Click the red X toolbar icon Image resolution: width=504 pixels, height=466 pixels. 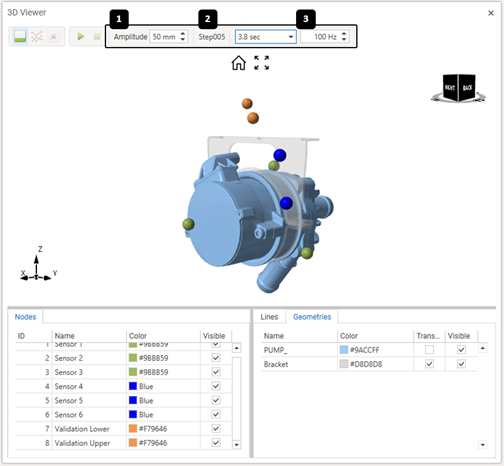[x=53, y=36]
